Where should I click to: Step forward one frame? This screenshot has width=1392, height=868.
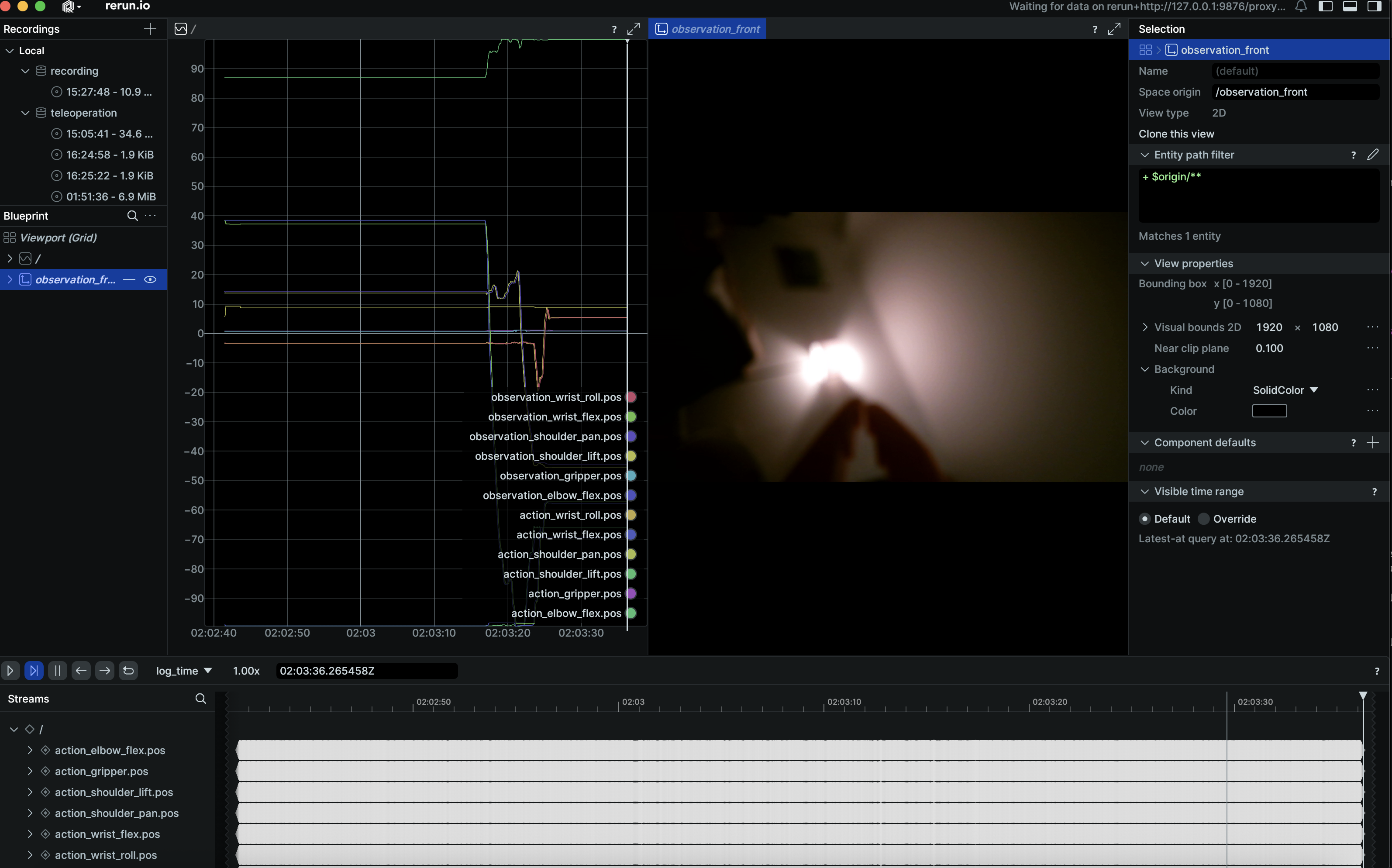[x=104, y=671]
